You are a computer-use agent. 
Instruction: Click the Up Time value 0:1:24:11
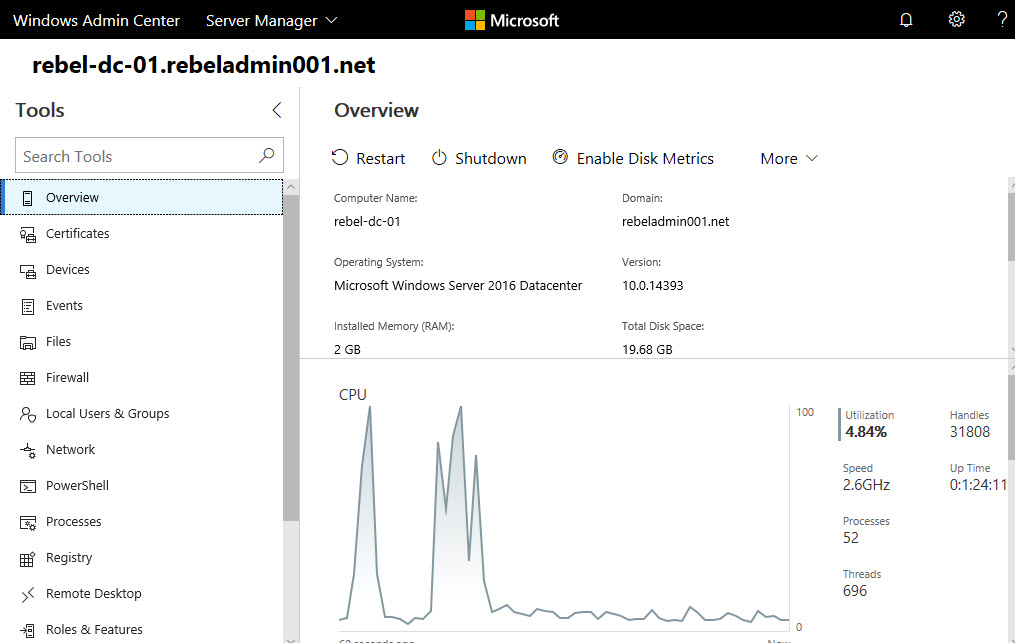click(x=978, y=485)
